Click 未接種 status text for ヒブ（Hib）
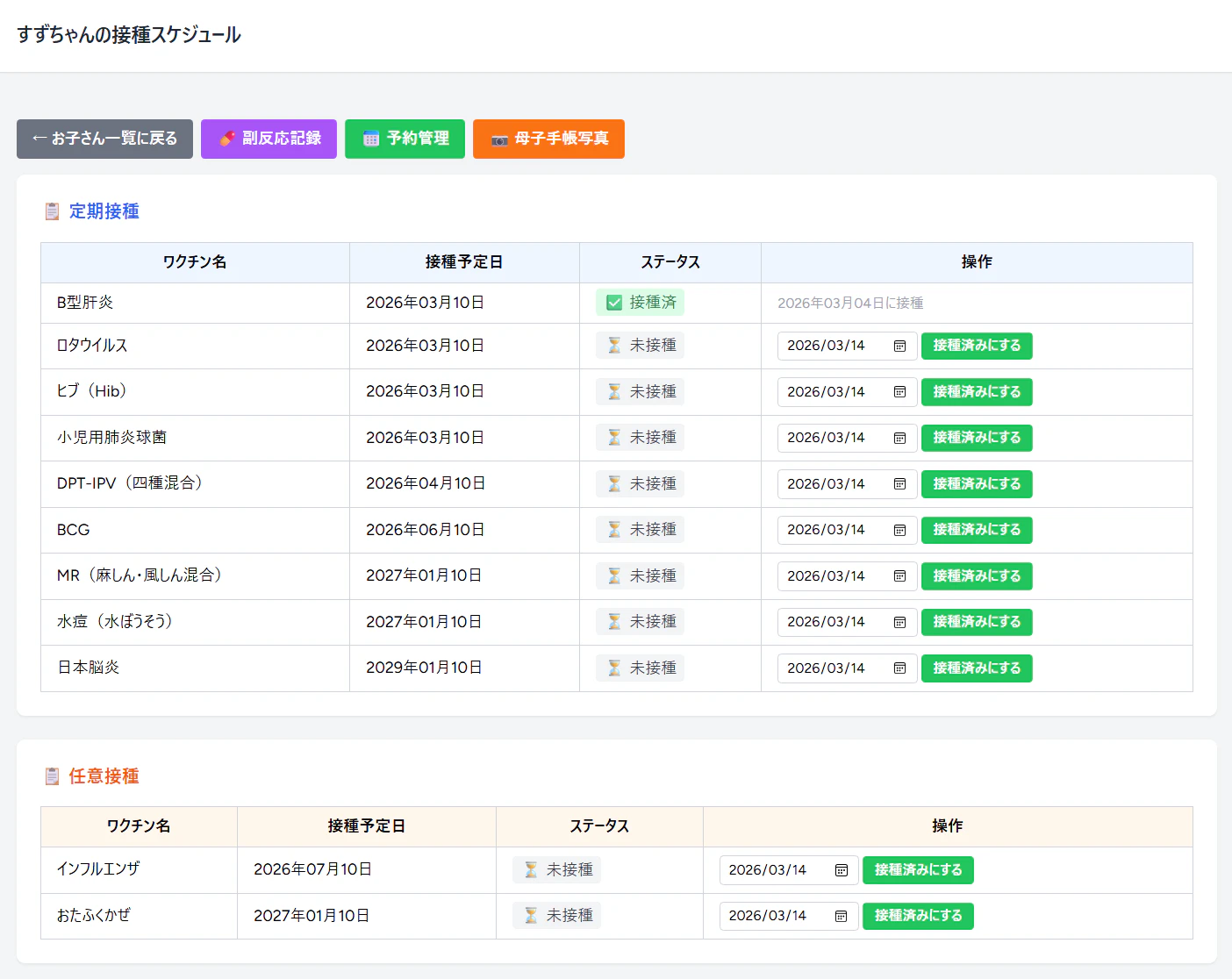The image size is (1232, 979). [x=653, y=392]
